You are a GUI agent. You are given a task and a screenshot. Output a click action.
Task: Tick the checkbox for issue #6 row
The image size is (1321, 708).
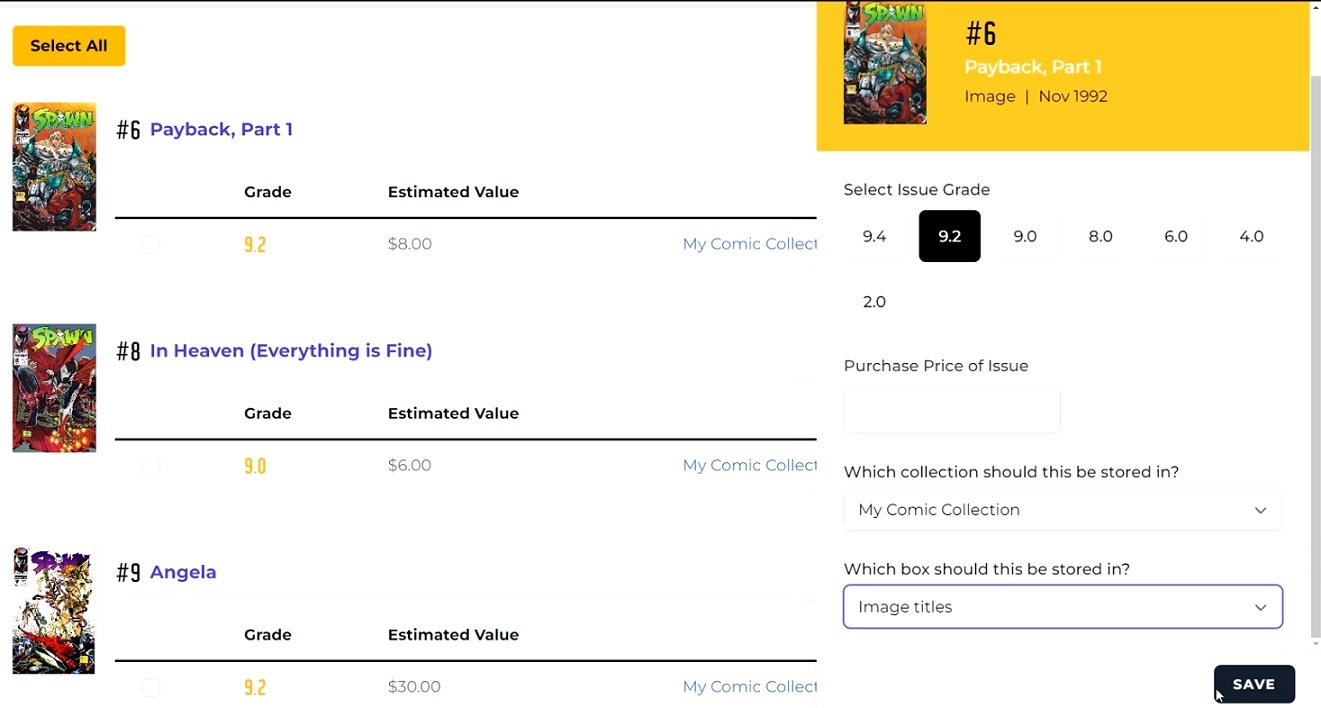click(151, 245)
